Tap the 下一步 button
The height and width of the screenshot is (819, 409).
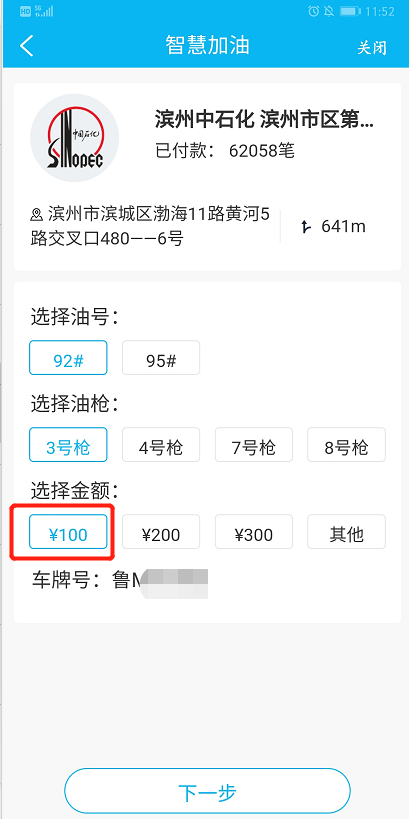207,792
